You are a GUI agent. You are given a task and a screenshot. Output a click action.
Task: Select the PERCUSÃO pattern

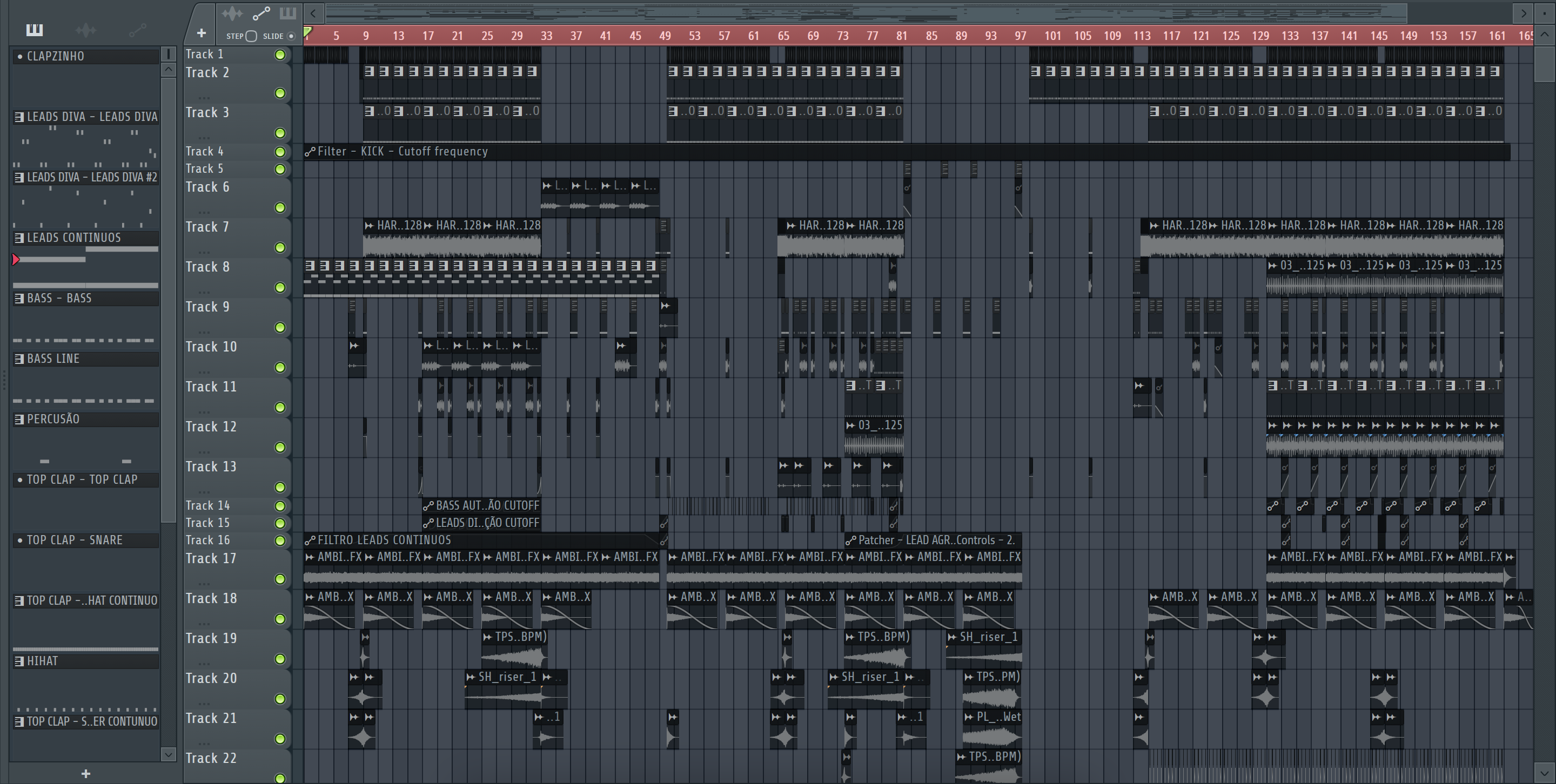(86, 418)
